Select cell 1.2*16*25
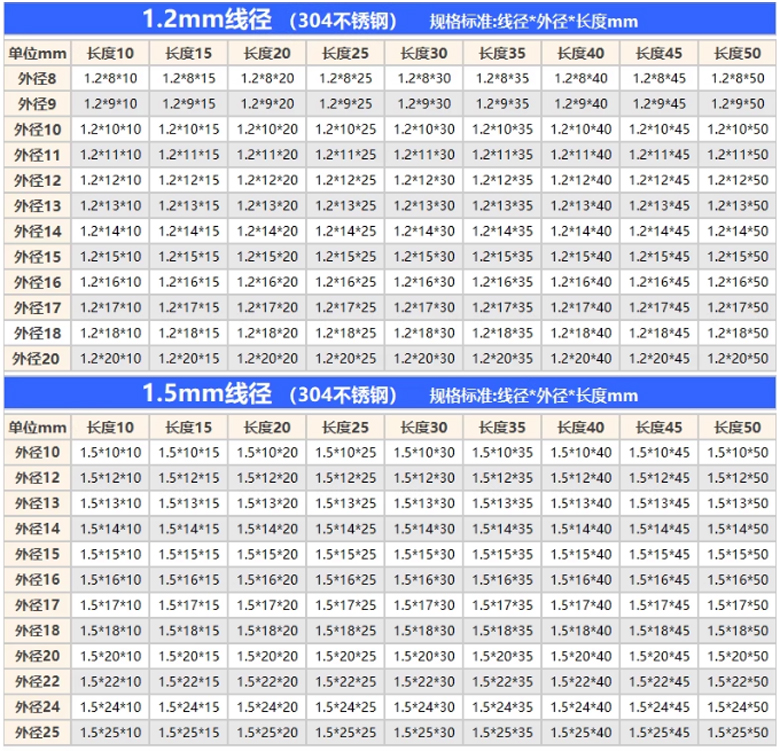The height and width of the screenshot is (751, 780). click(x=346, y=282)
